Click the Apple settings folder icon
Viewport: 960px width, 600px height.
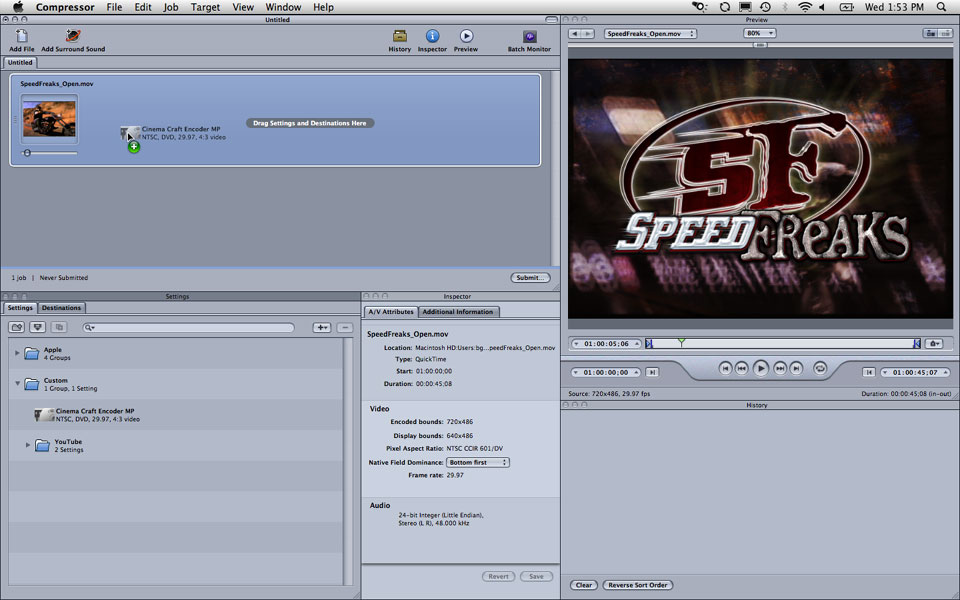point(31,353)
